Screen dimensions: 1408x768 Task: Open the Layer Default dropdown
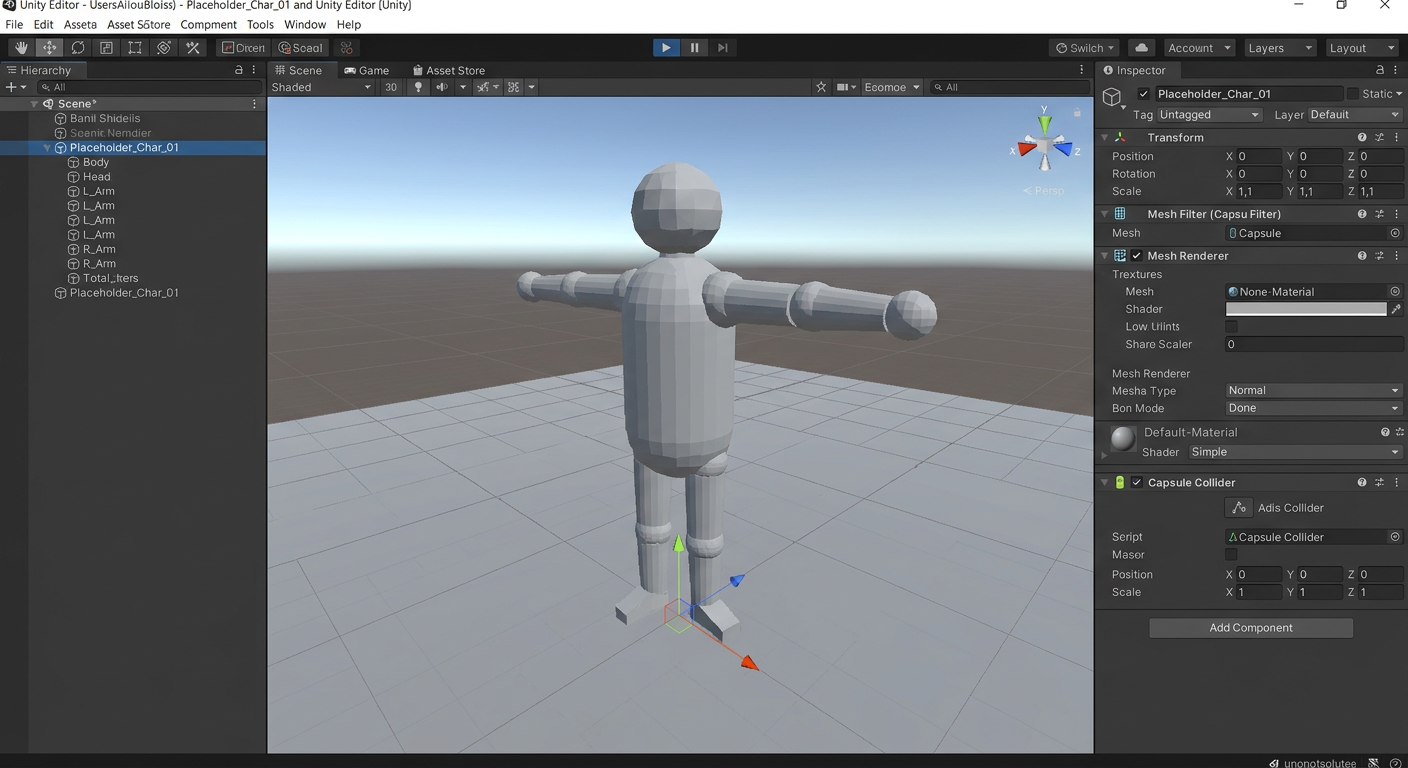pyautogui.click(x=1355, y=115)
